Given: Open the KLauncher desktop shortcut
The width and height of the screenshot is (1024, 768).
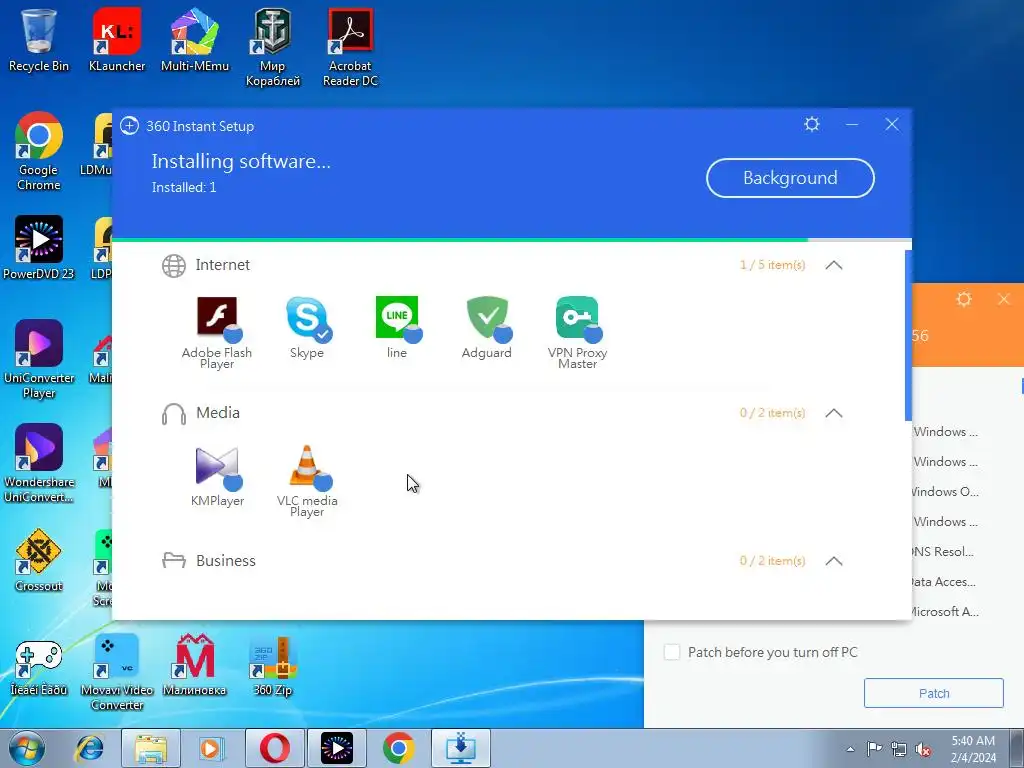Looking at the screenshot, I should tap(117, 40).
